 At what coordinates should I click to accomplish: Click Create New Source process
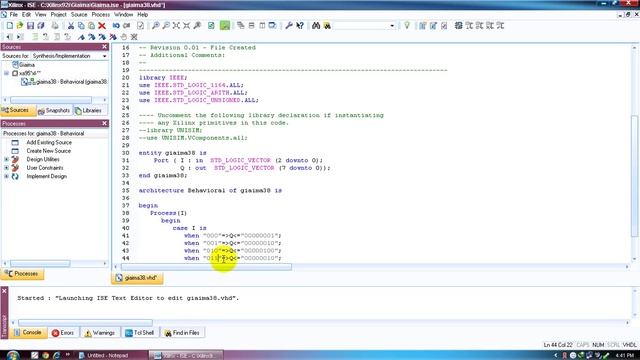(x=49, y=151)
